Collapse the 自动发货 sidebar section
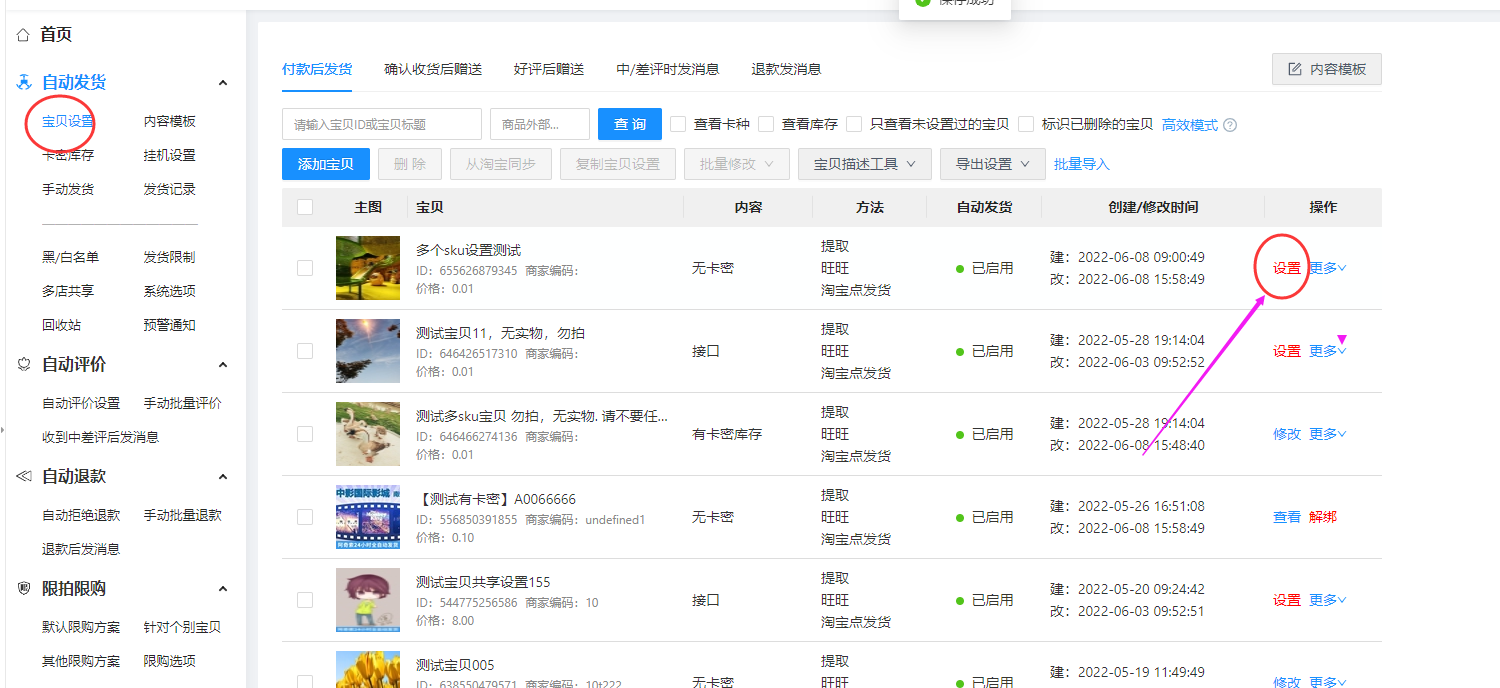1500x688 pixels. click(x=223, y=83)
